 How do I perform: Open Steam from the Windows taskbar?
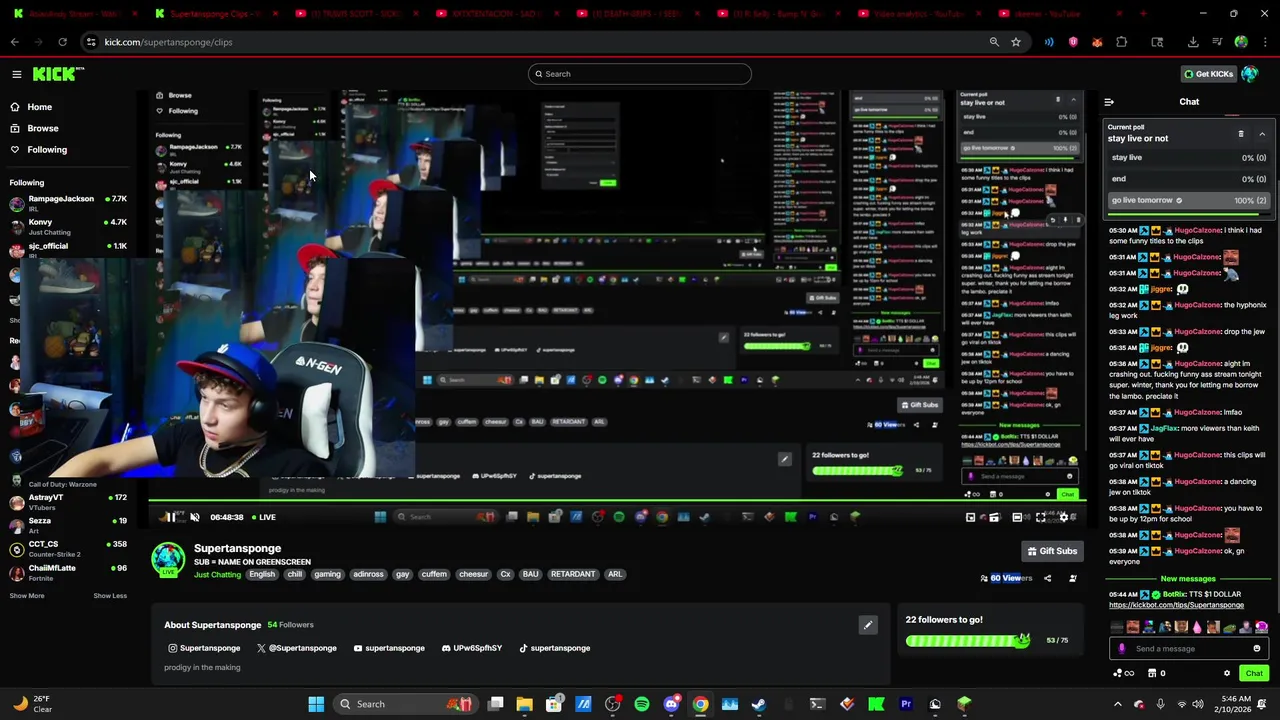pyautogui.click(x=759, y=704)
